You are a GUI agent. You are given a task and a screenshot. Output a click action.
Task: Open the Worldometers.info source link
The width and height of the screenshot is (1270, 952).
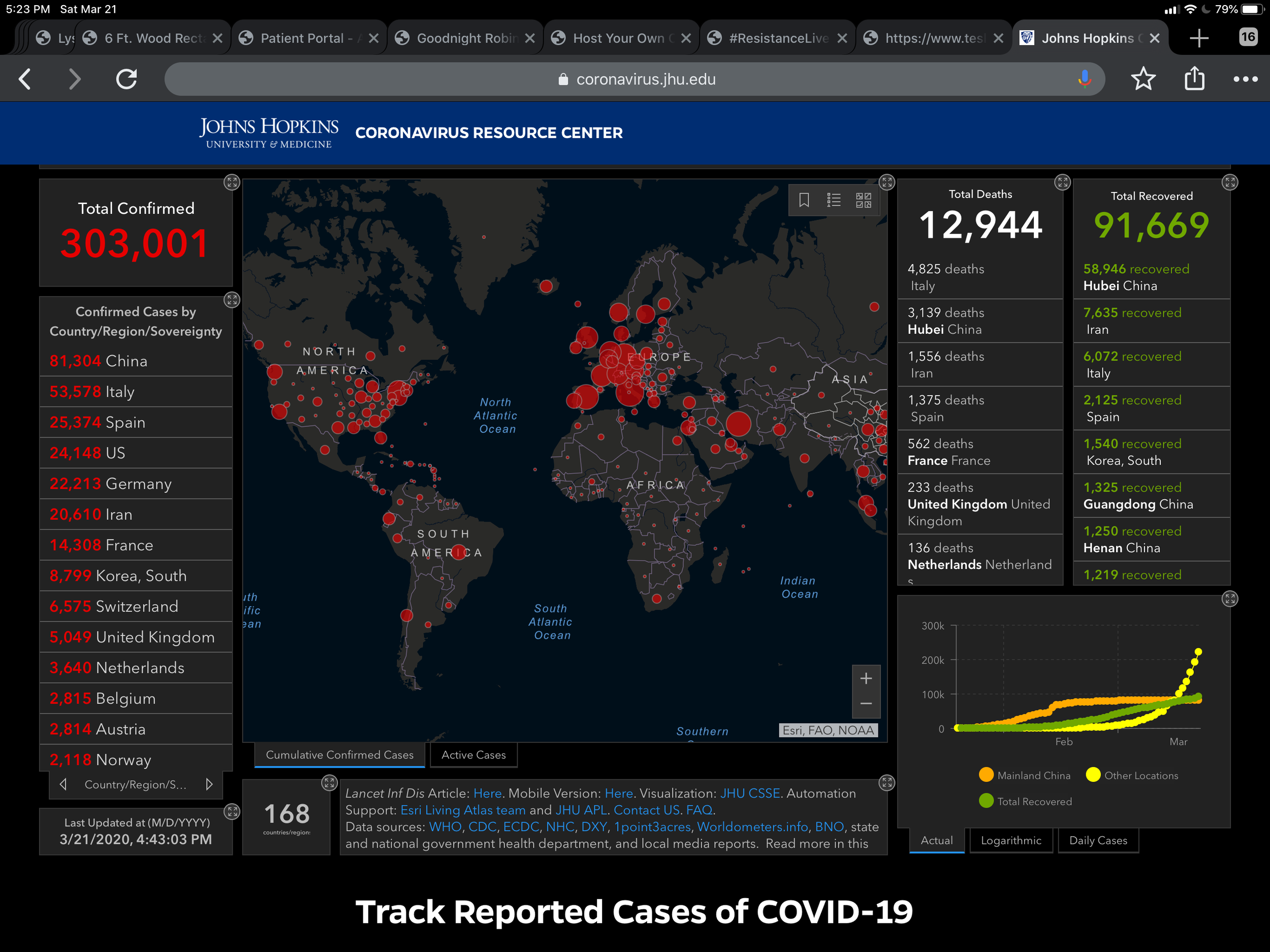(x=752, y=827)
